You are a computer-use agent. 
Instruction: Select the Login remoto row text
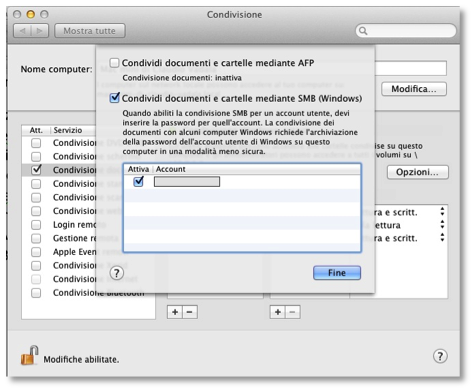[x=79, y=225]
